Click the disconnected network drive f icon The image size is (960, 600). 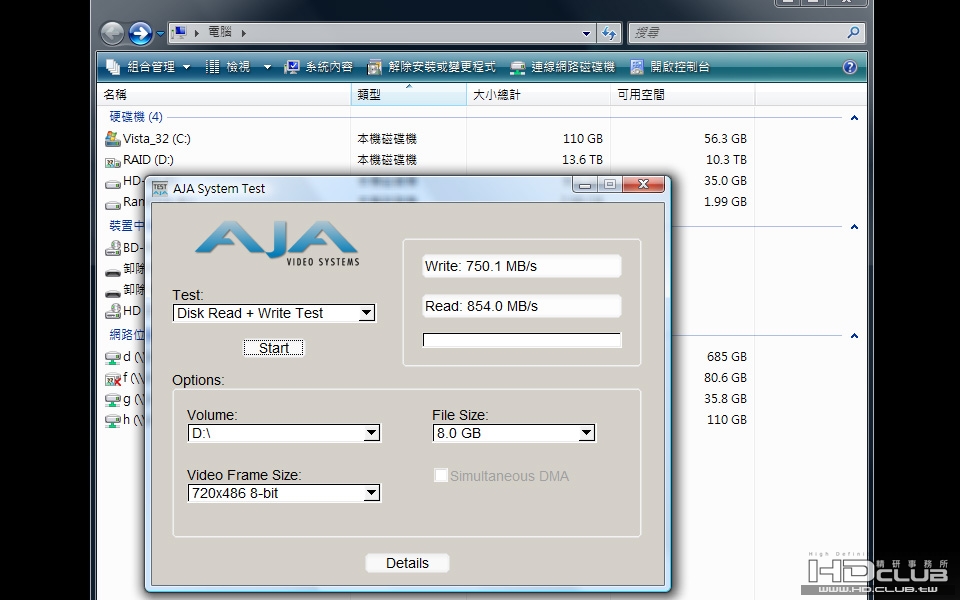coord(113,379)
